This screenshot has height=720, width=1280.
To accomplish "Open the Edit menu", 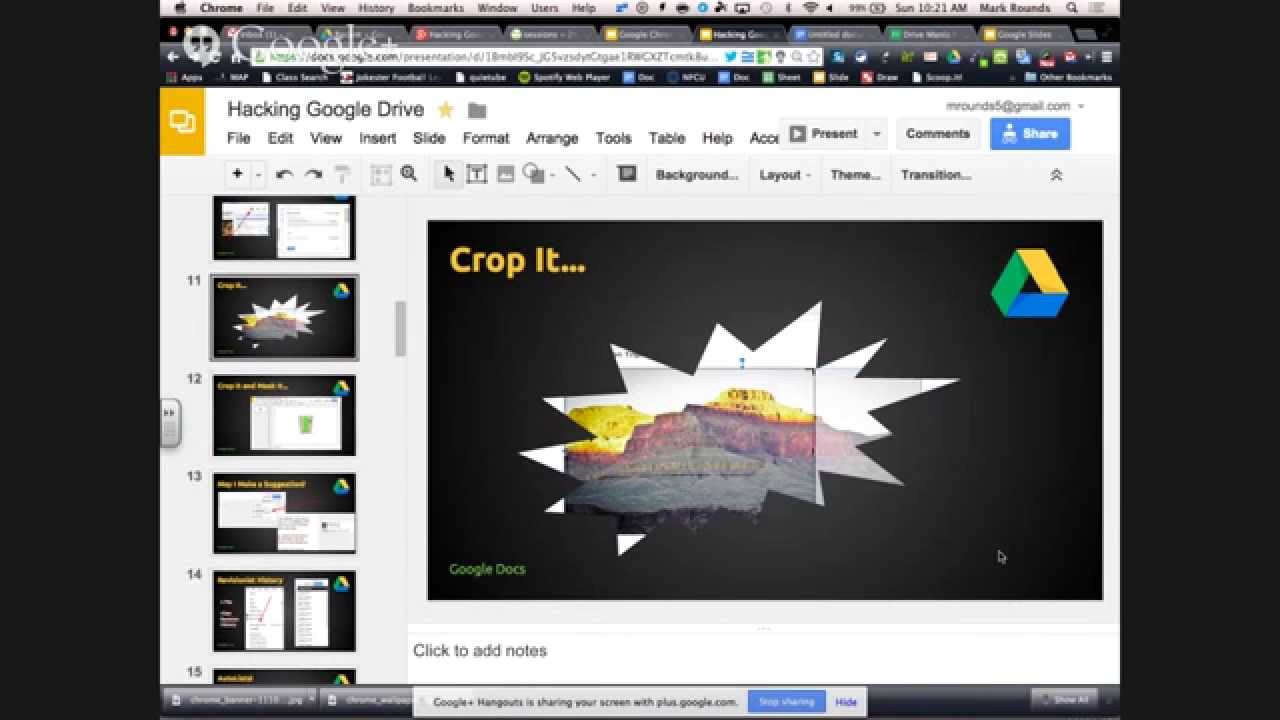I will click(280, 138).
